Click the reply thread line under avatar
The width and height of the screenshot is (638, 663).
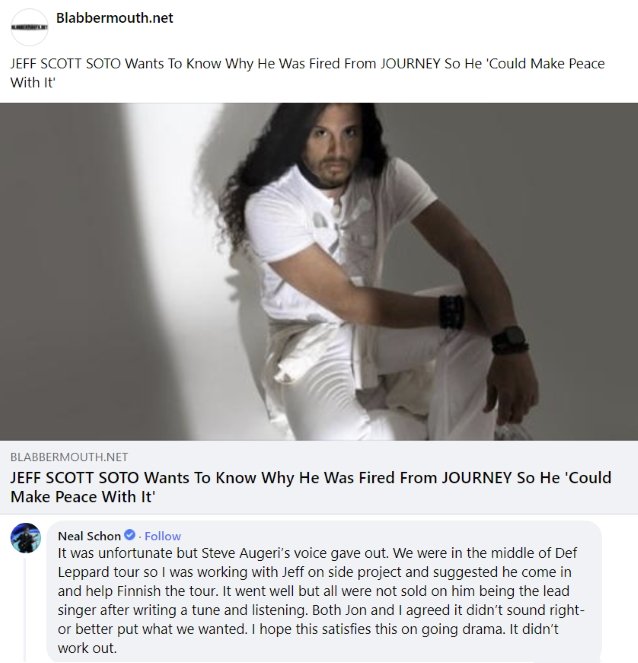pos(25,609)
